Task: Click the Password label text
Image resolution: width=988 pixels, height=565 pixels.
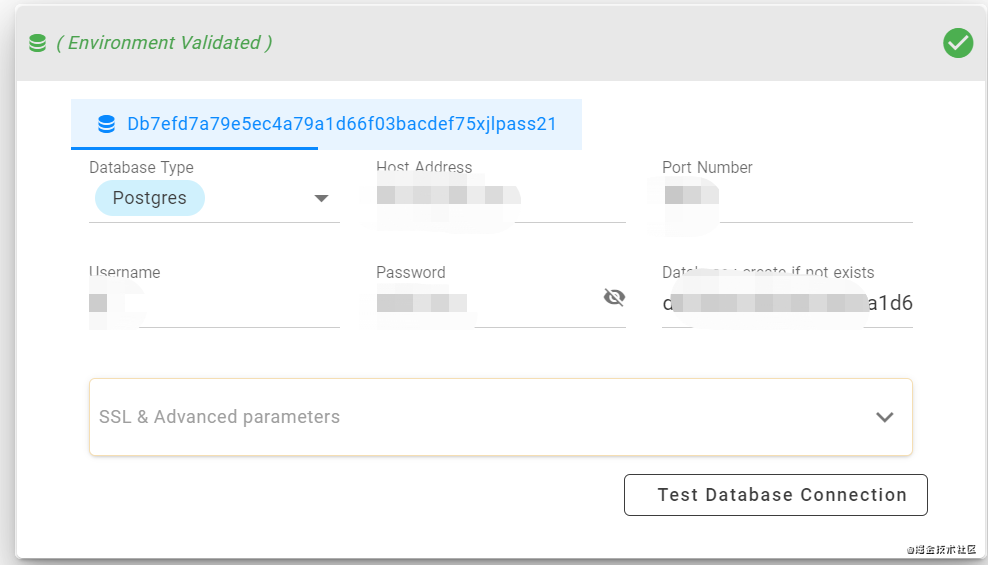Action: 411,272
